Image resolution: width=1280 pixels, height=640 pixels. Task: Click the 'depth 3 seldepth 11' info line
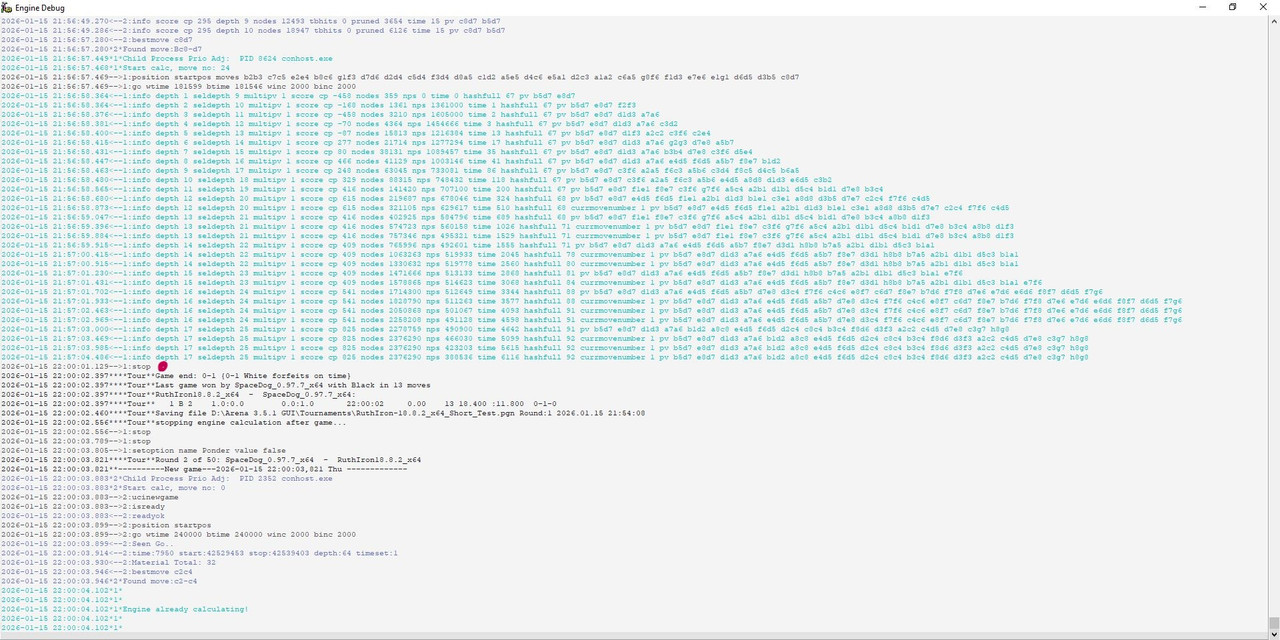click(x=330, y=114)
